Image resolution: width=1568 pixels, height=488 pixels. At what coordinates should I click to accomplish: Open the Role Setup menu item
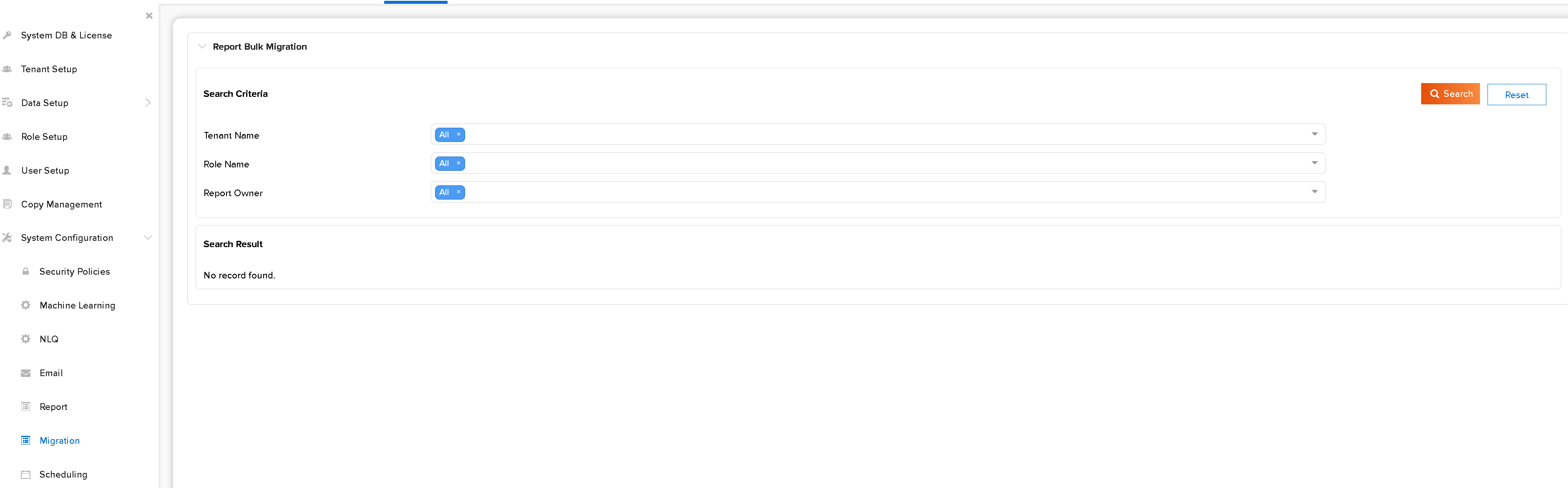(x=45, y=137)
